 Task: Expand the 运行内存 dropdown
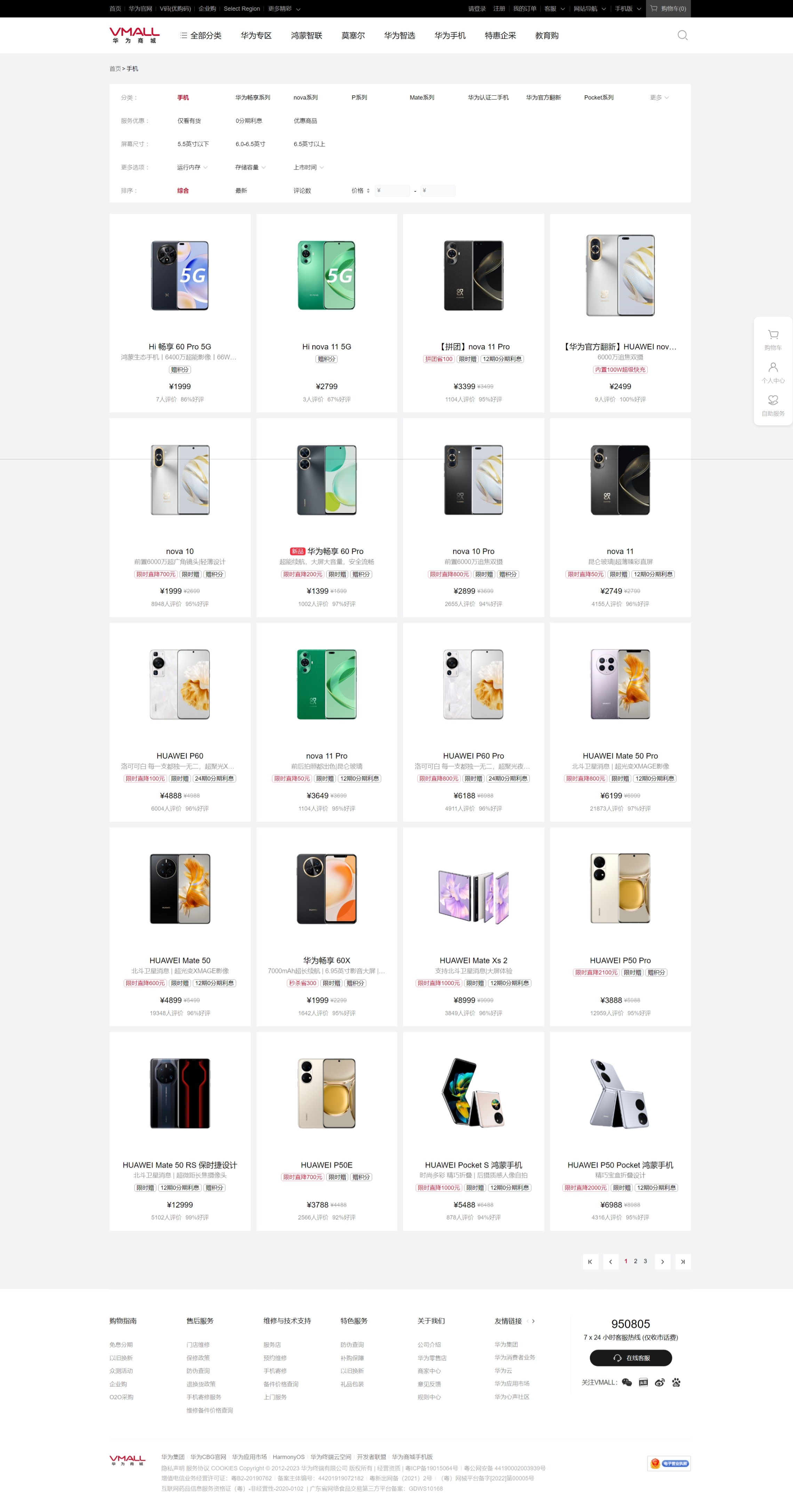tap(192, 167)
